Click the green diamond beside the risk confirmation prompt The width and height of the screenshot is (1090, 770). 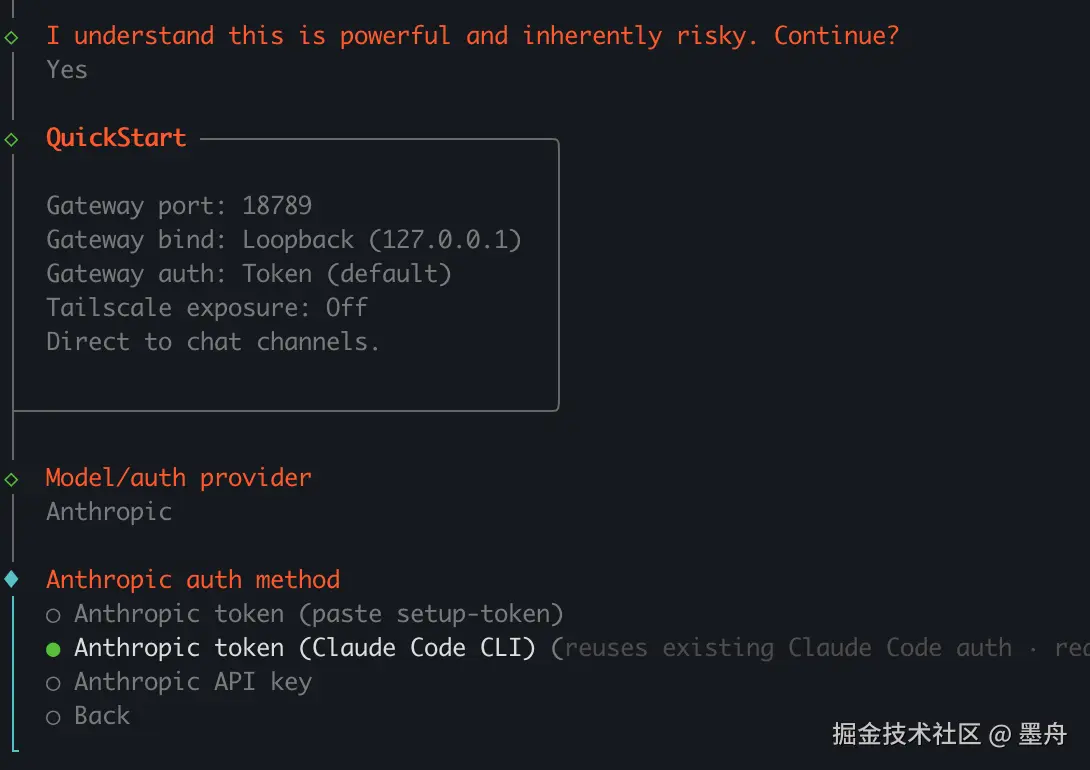(12, 37)
